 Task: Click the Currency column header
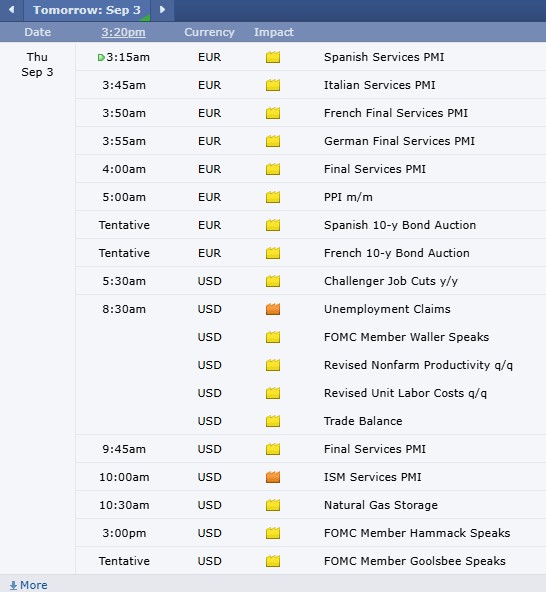[210, 32]
